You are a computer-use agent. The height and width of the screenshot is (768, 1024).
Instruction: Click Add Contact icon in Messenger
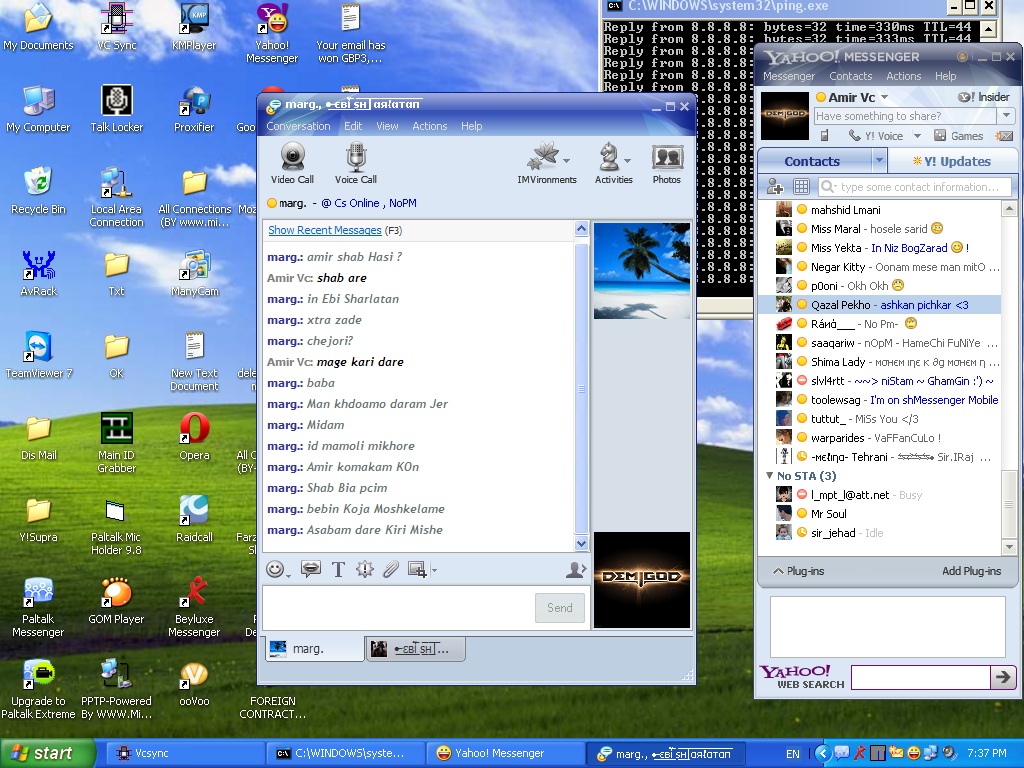point(775,187)
